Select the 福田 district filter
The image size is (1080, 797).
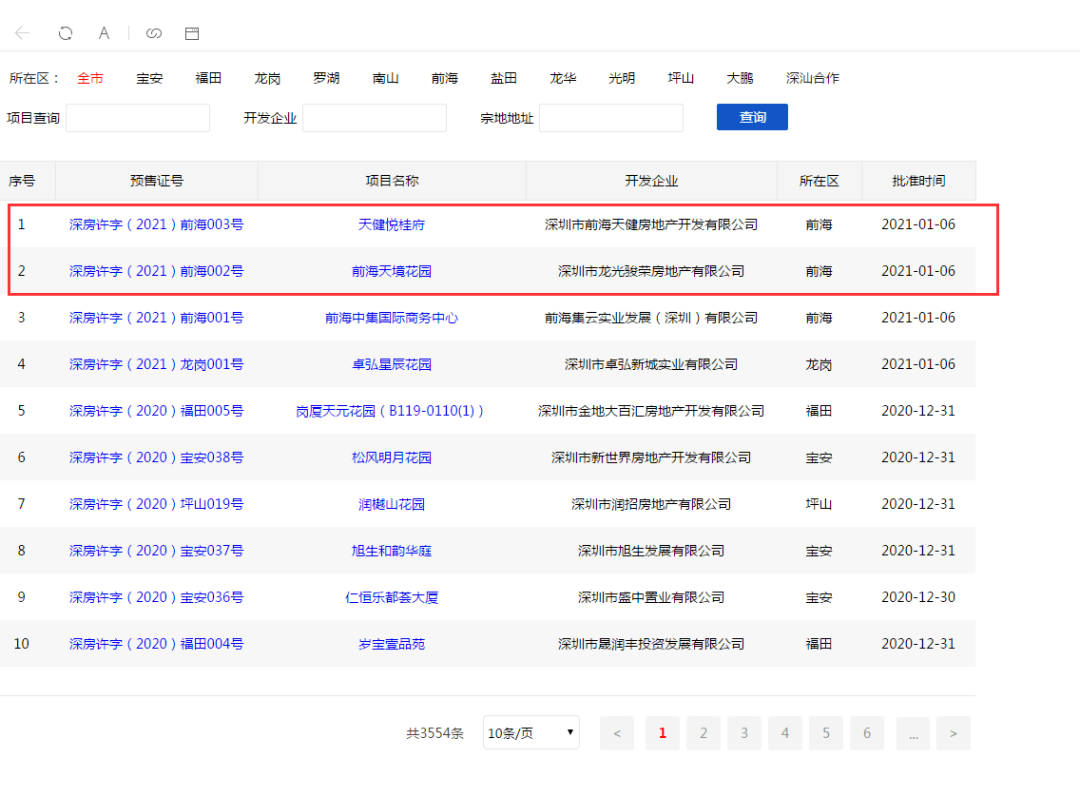208,78
